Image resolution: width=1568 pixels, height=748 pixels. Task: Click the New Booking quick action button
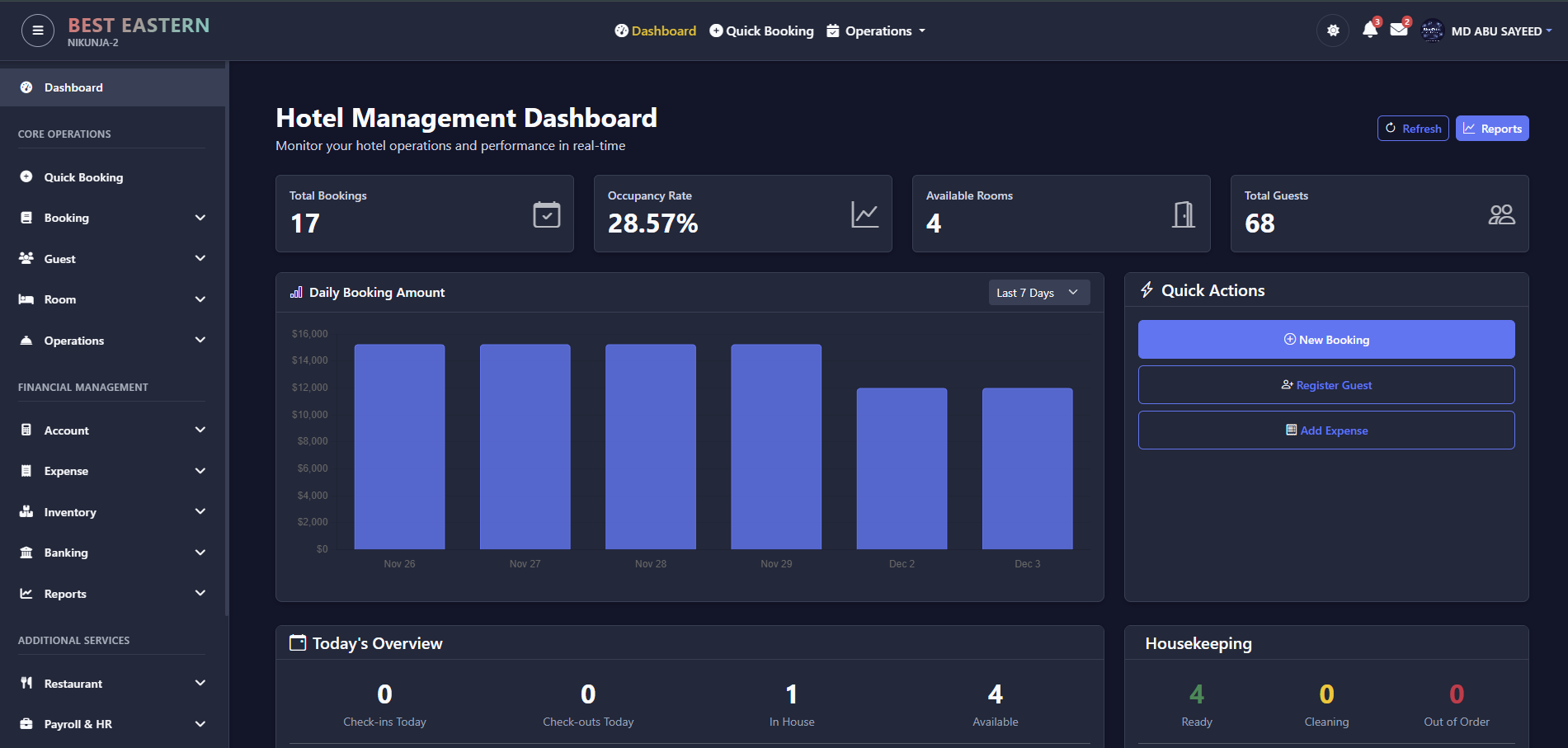click(x=1326, y=339)
